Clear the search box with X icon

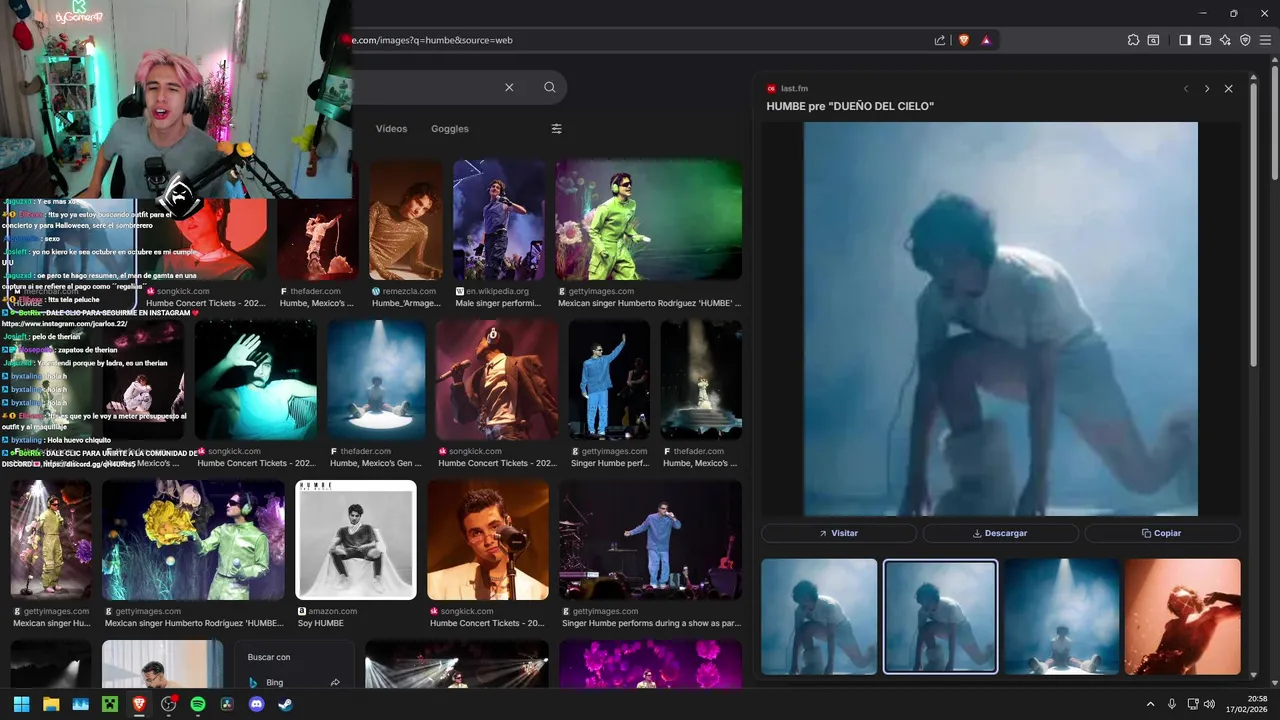(x=509, y=87)
